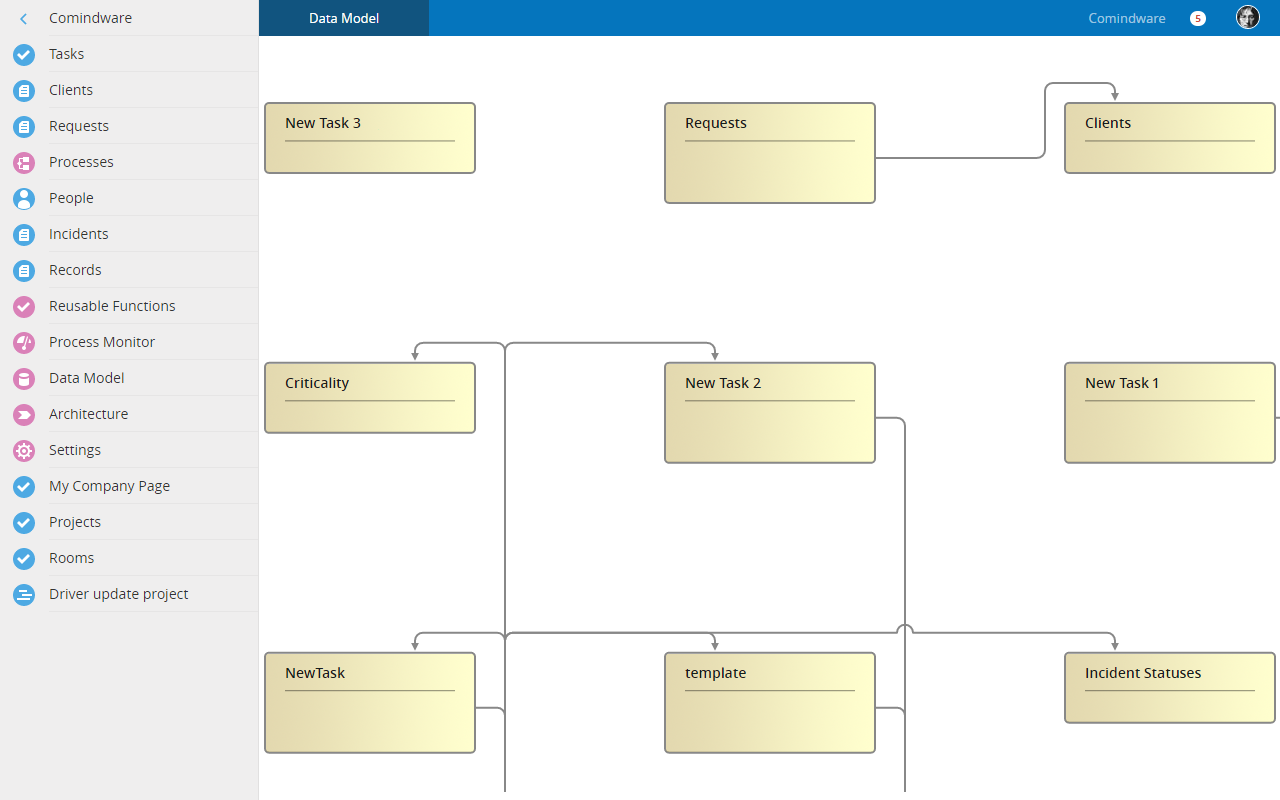The height and width of the screenshot is (800, 1280).
Task: Click the Comindware link in top bar
Action: (x=1127, y=18)
